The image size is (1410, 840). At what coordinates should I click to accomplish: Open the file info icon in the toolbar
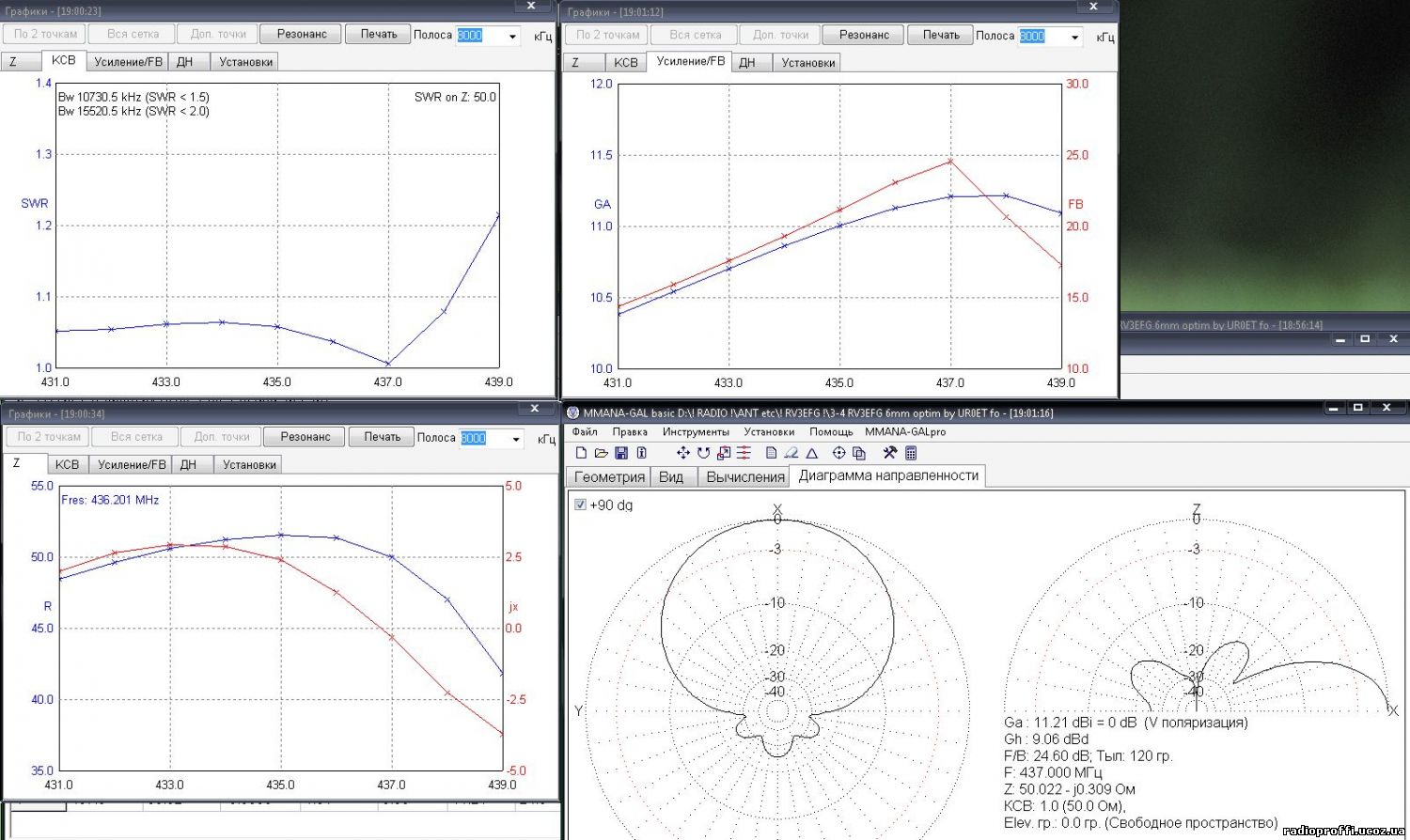click(x=641, y=453)
